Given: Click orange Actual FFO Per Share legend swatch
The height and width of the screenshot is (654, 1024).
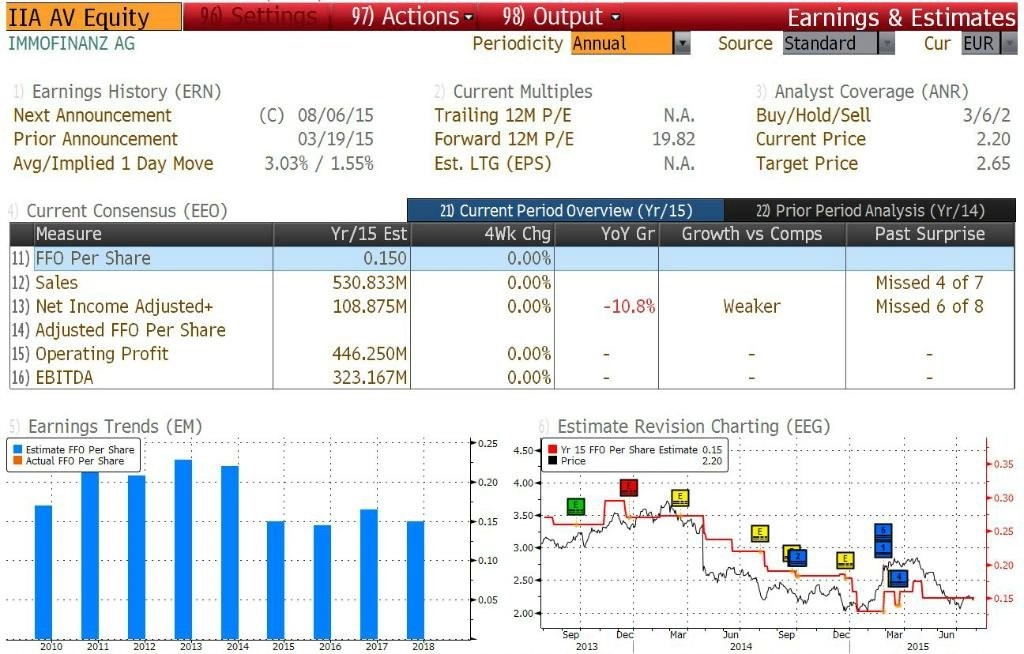Looking at the screenshot, I should (18, 461).
